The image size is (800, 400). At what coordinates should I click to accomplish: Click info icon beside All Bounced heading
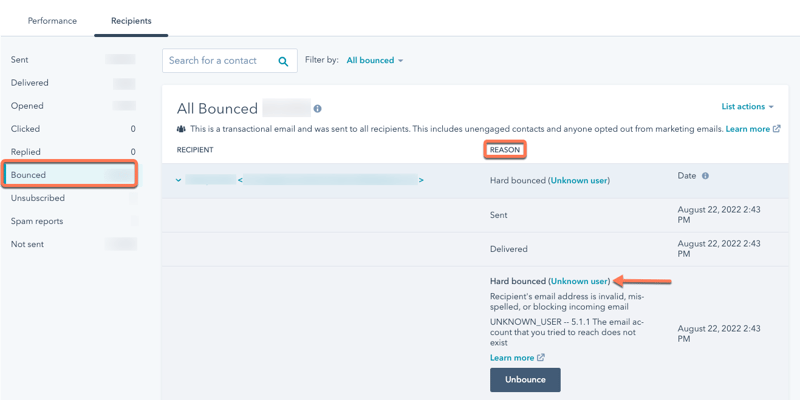[318, 109]
